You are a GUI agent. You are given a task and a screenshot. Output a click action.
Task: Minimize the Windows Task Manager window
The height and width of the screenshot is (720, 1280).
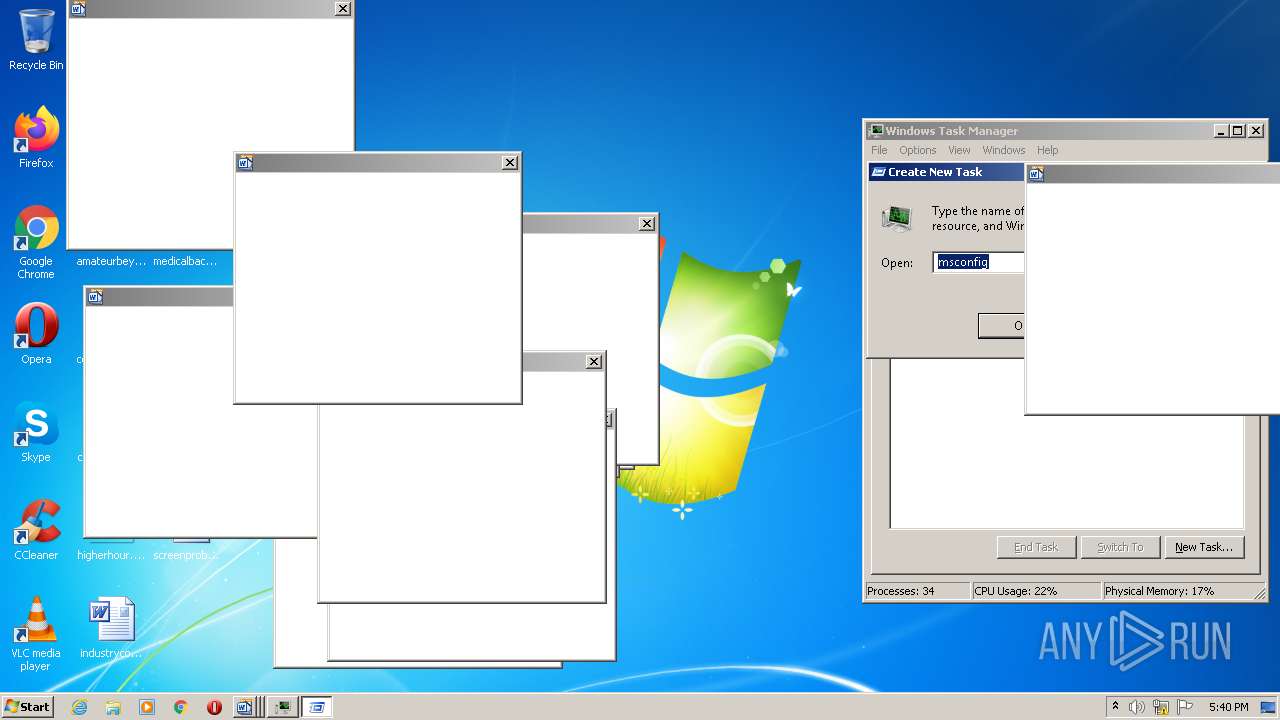point(1221,131)
